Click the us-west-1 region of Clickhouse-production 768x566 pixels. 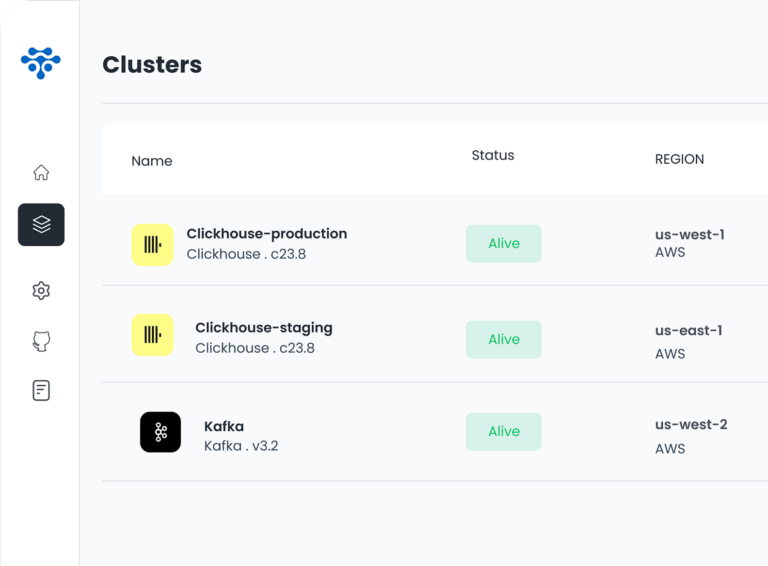(690, 235)
